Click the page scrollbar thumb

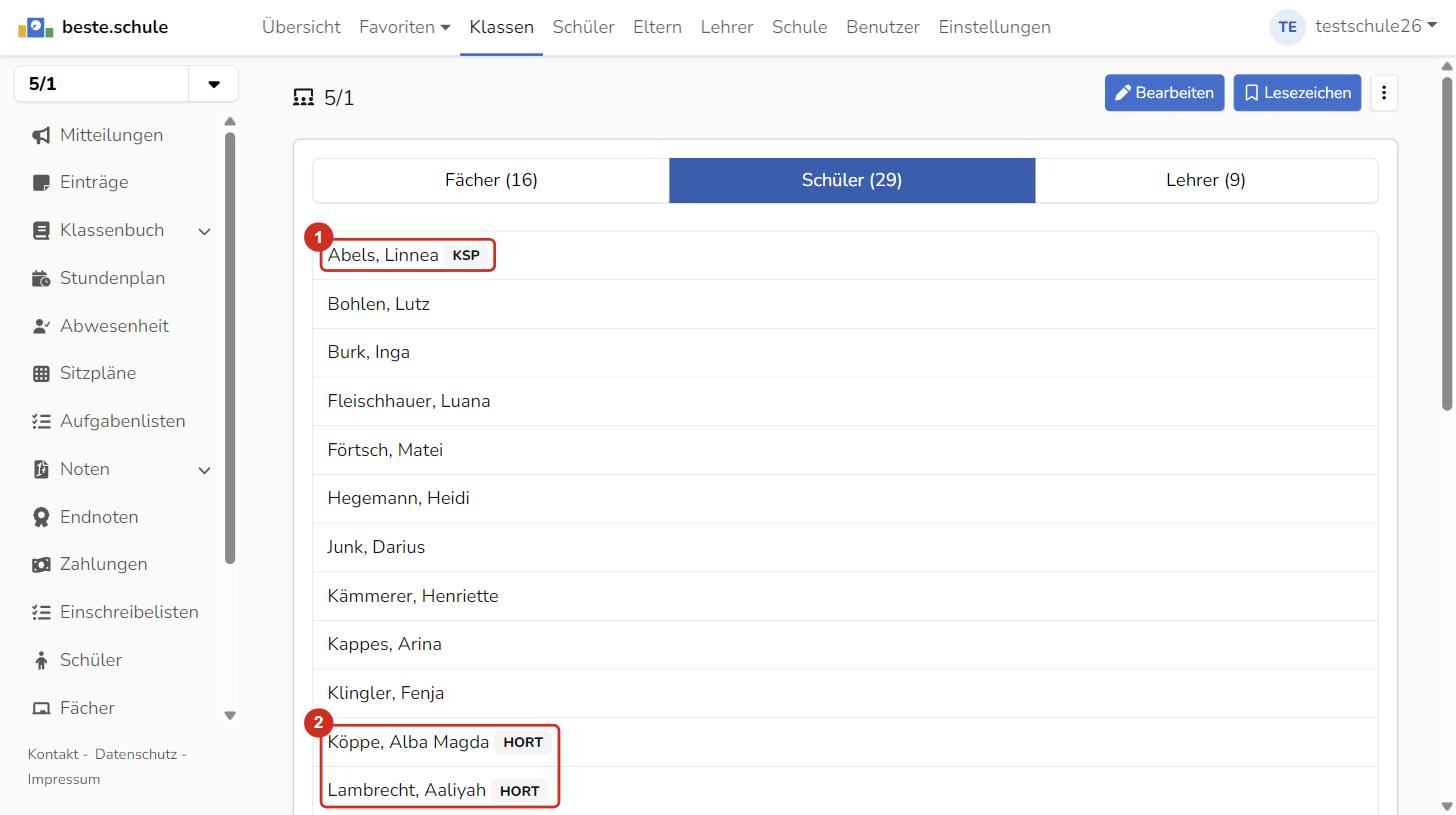pyautogui.click(x=1447, y=242)
